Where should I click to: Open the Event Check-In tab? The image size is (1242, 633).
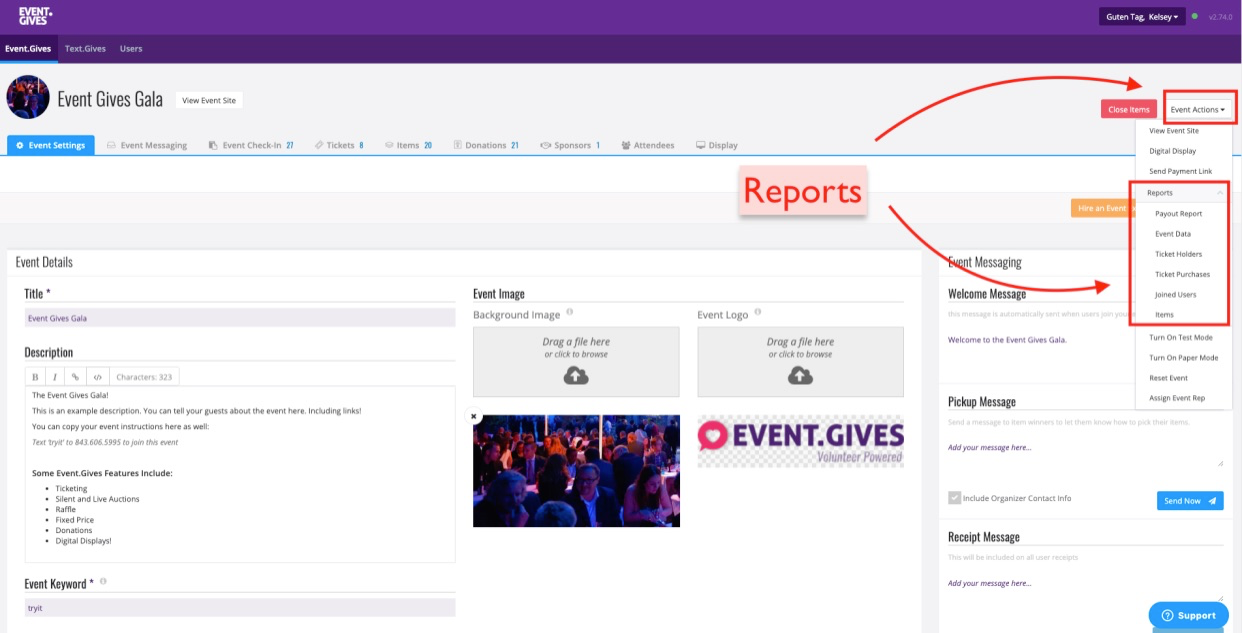point(251,145)
